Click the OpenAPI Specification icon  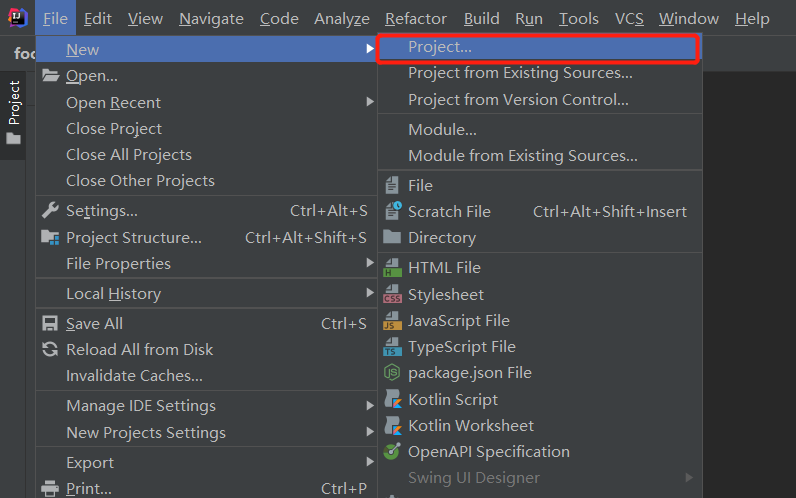[x=392, y=452]
